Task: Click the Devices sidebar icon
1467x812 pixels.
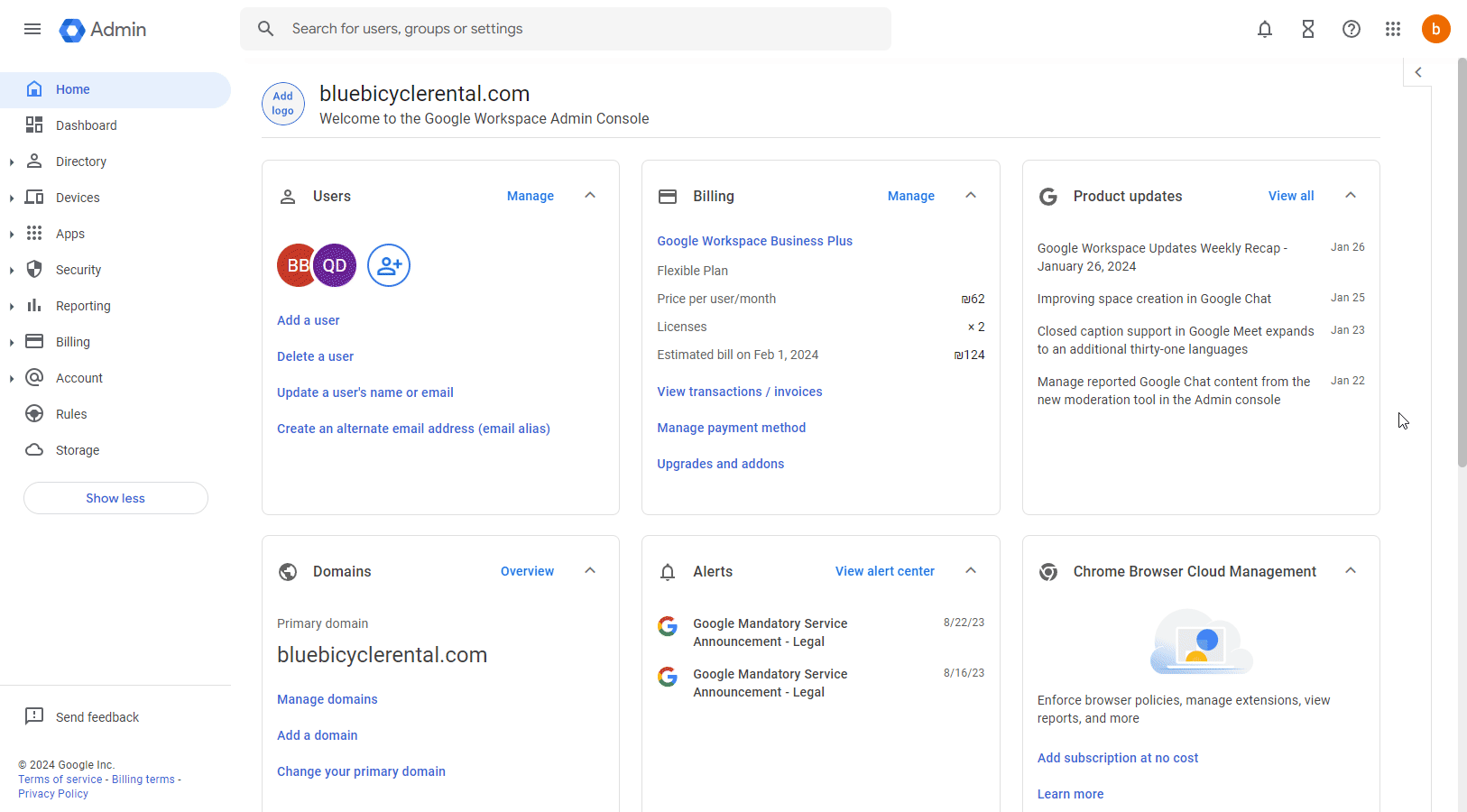Action: [34, 198]
